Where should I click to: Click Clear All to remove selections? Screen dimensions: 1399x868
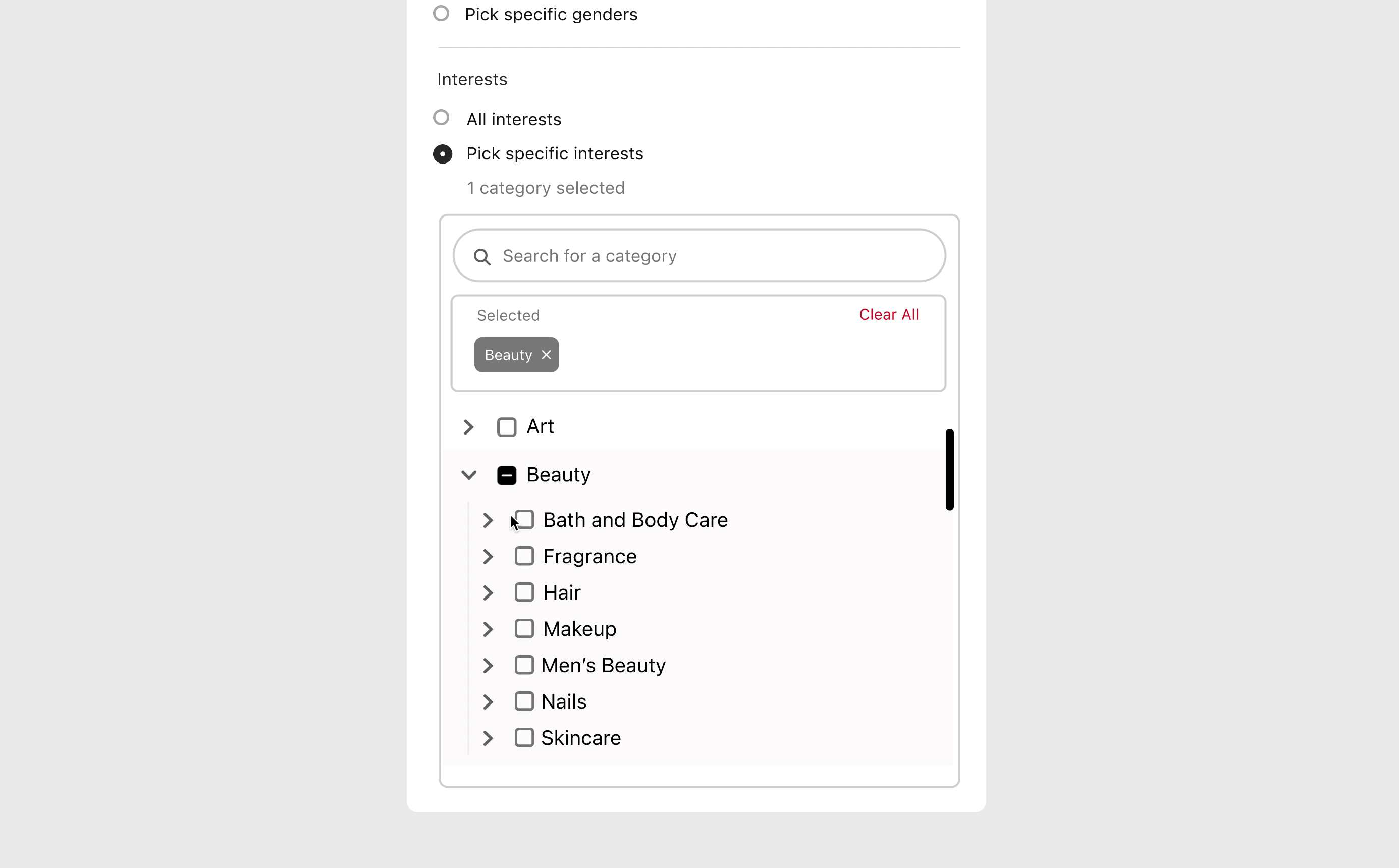coord(889,314)
